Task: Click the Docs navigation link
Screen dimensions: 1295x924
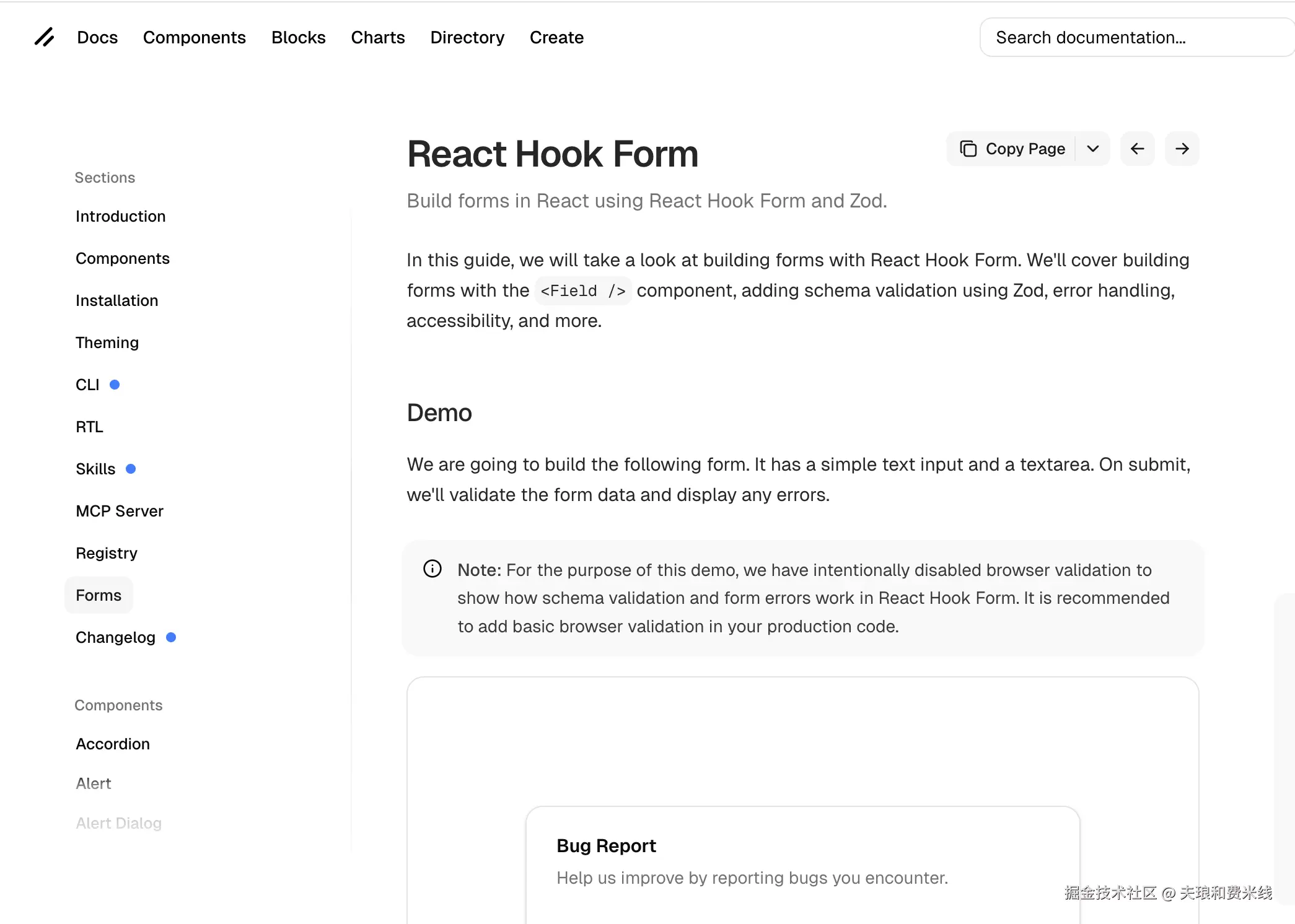Action: coord(97,37)
